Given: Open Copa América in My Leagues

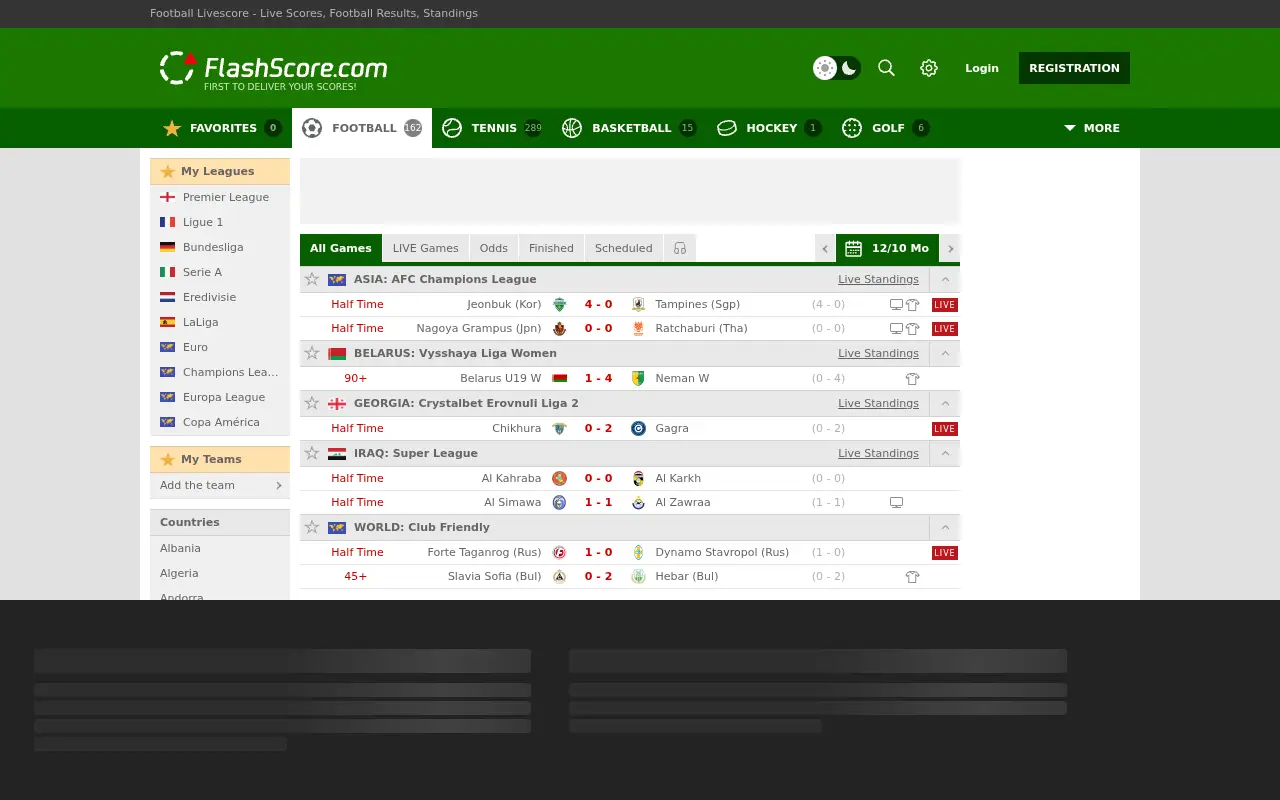Looking at the screenshot, I should [221, 422].
